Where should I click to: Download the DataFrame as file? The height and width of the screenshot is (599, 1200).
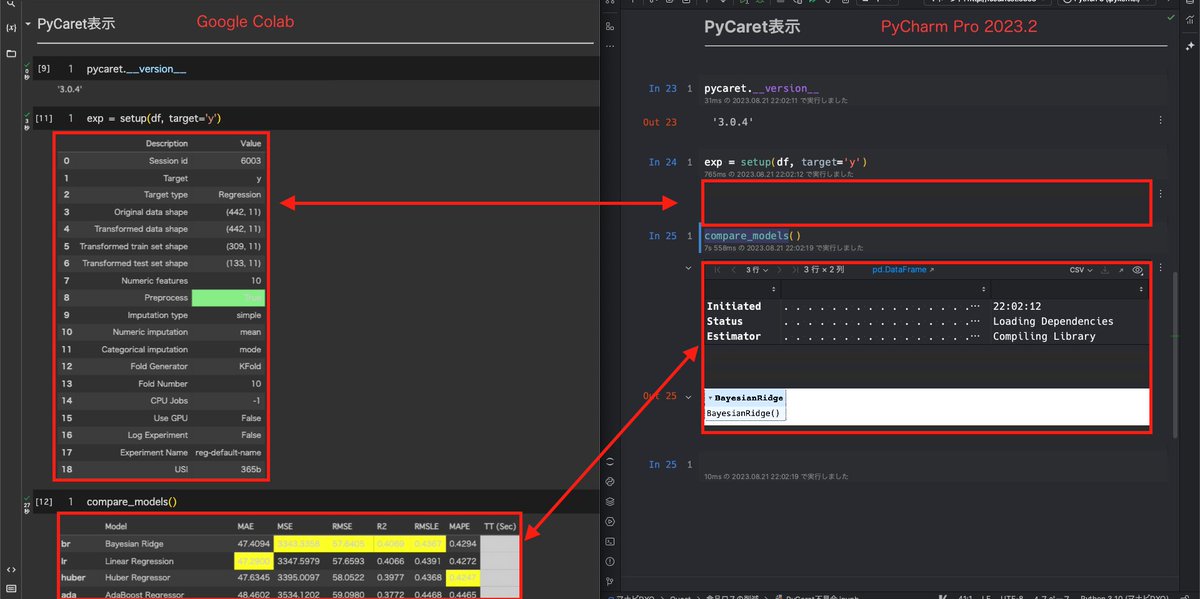click(x=1105, y=270)
